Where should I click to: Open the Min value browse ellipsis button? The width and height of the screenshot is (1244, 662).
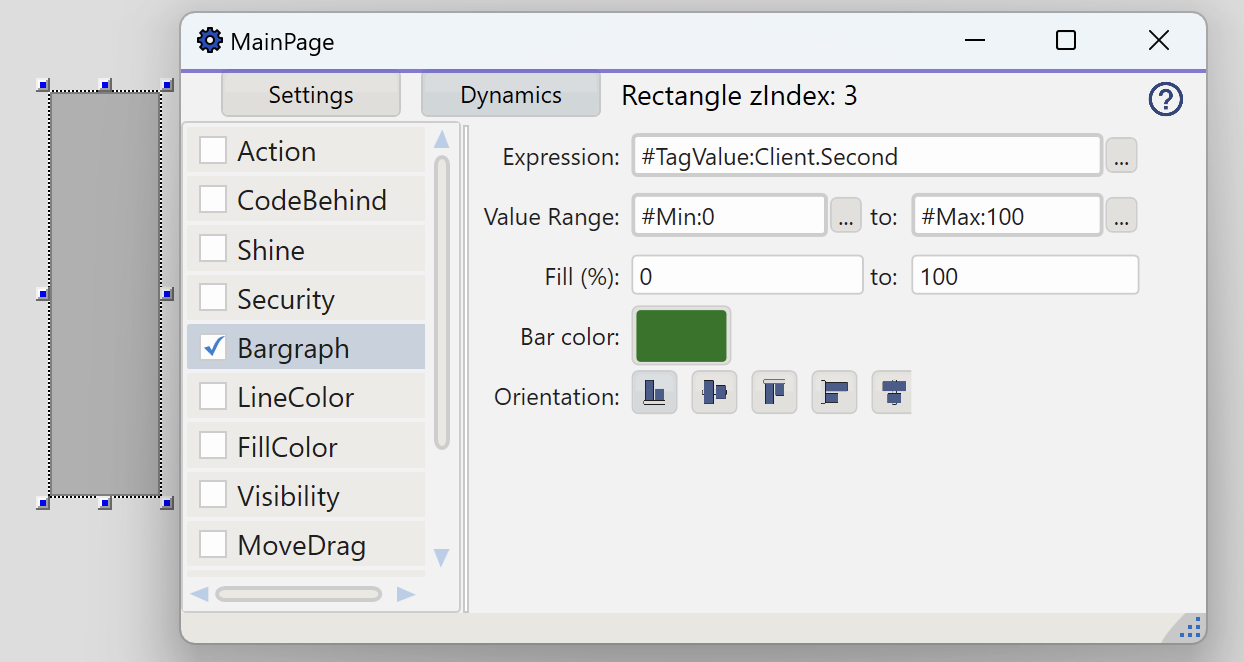point(845,216)
